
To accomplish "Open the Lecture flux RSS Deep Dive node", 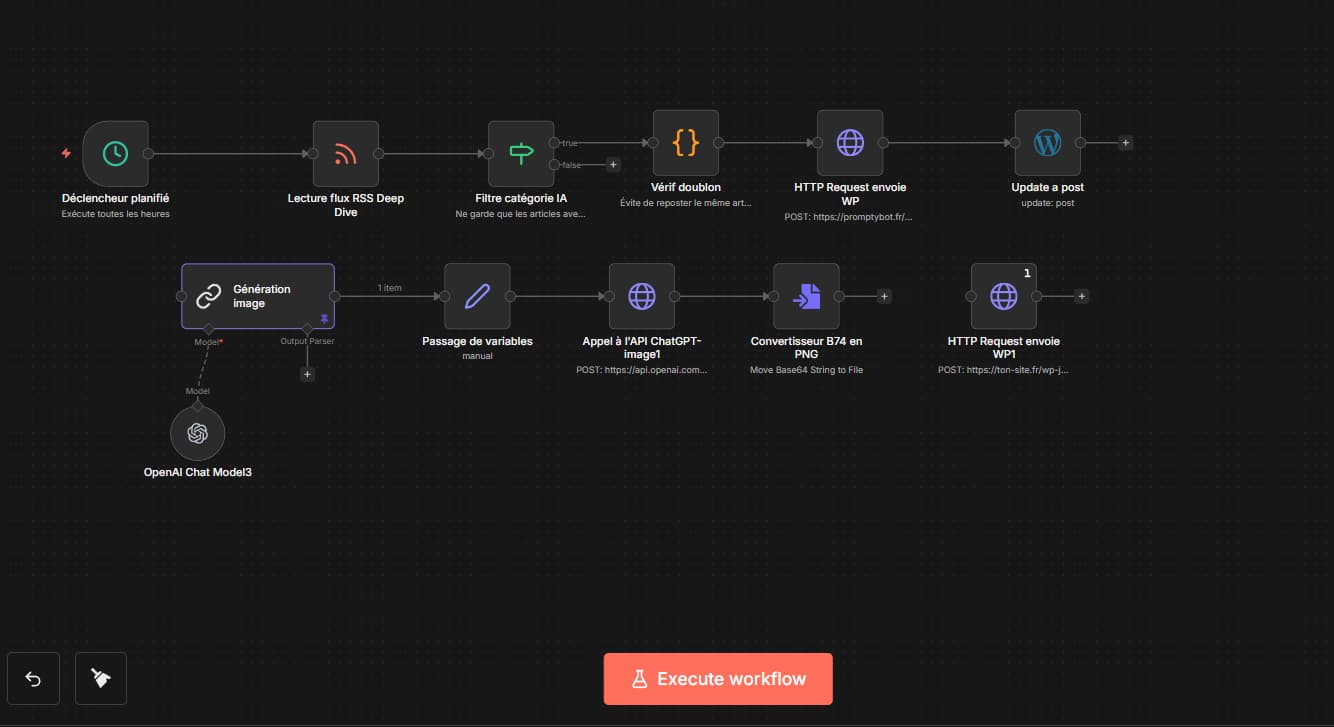I will [x=345, y=154].
